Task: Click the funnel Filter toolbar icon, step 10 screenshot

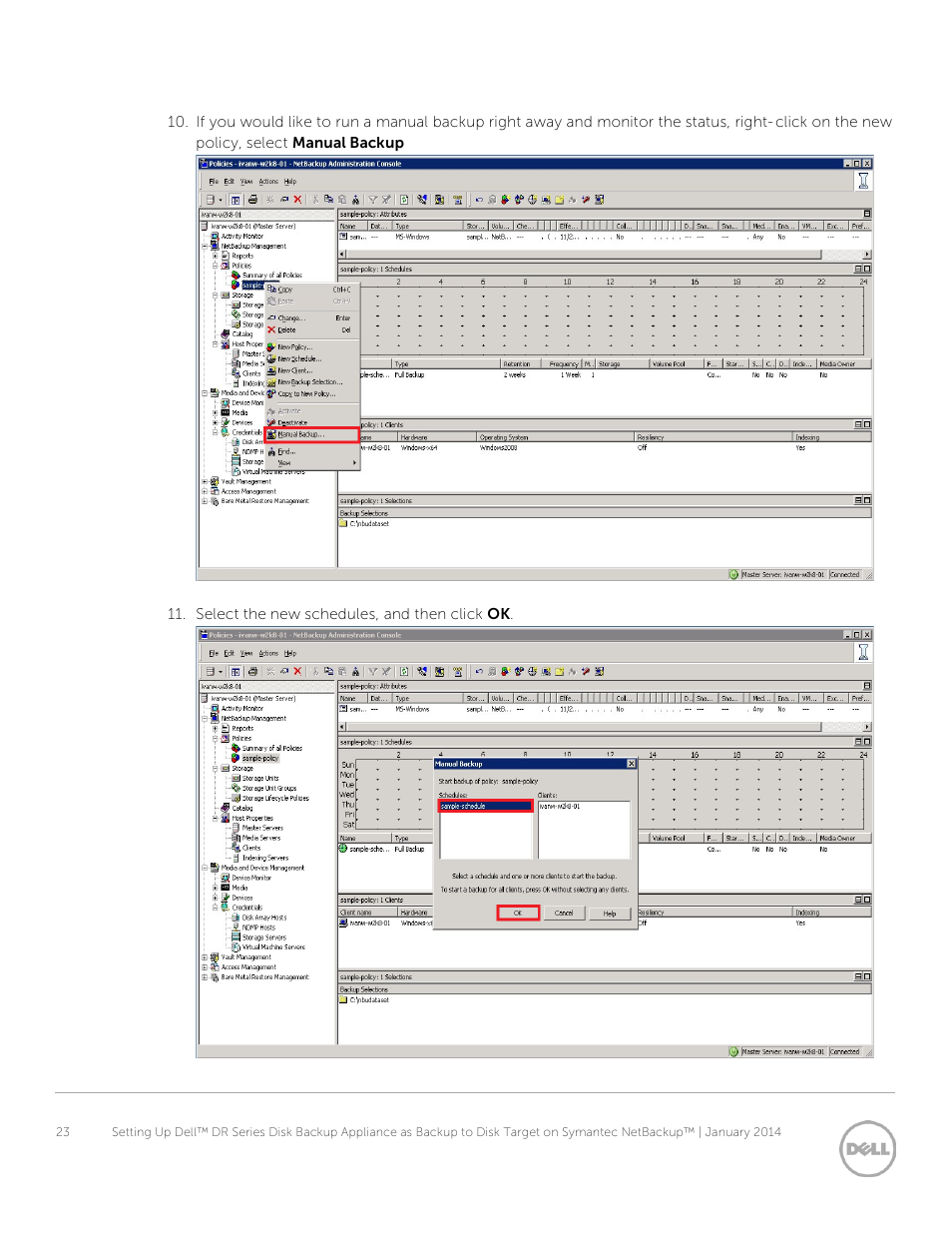Action: [373, 200]
